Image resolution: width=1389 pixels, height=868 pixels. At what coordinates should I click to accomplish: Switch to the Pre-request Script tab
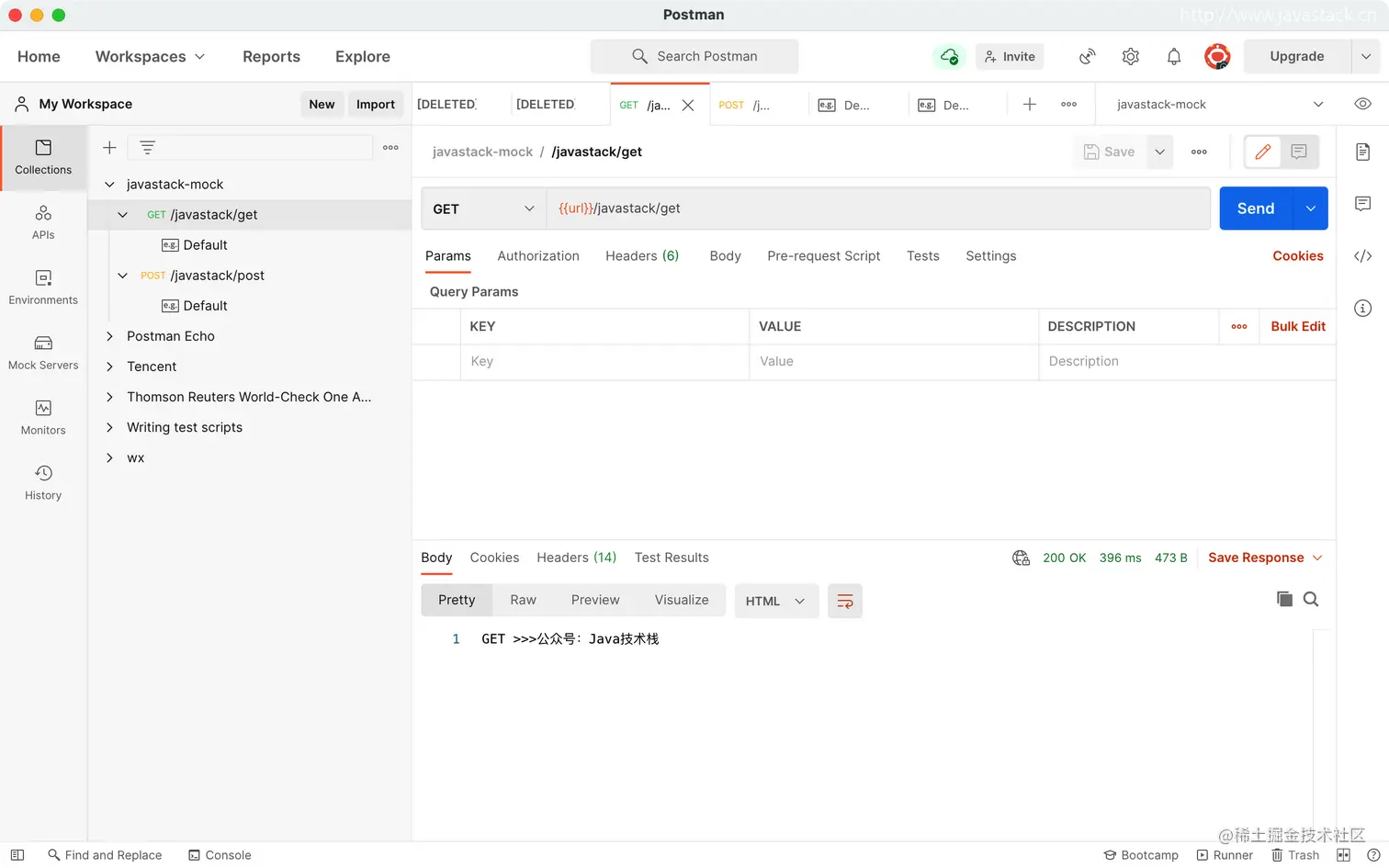[x=824, y=256]
